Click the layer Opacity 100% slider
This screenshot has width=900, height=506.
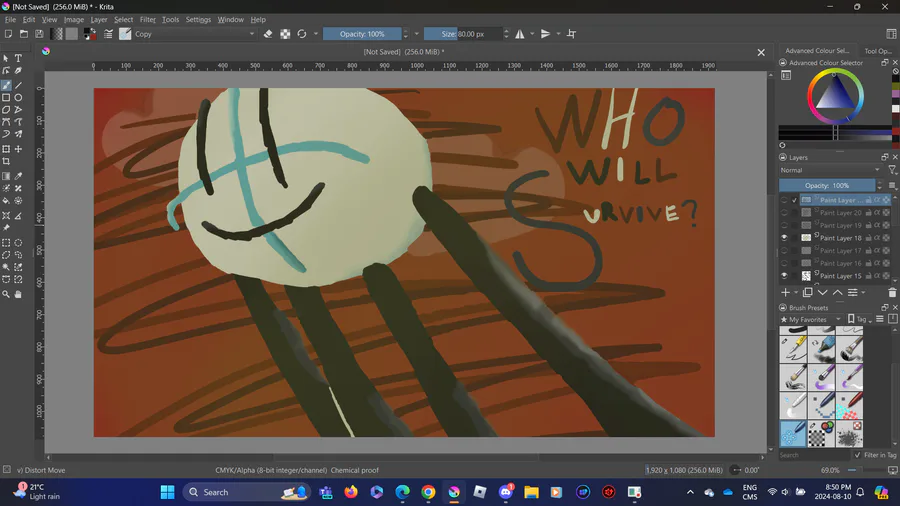[827, 185]
